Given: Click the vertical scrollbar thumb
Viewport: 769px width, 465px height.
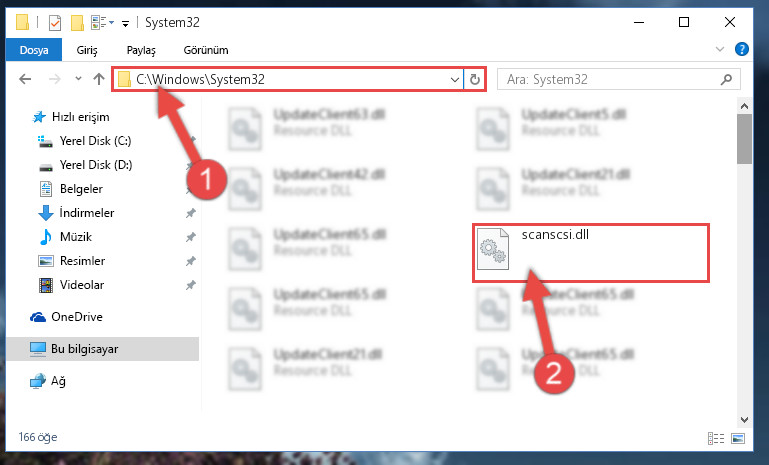Looking at the screenshot, I should [x=744, y=138].
